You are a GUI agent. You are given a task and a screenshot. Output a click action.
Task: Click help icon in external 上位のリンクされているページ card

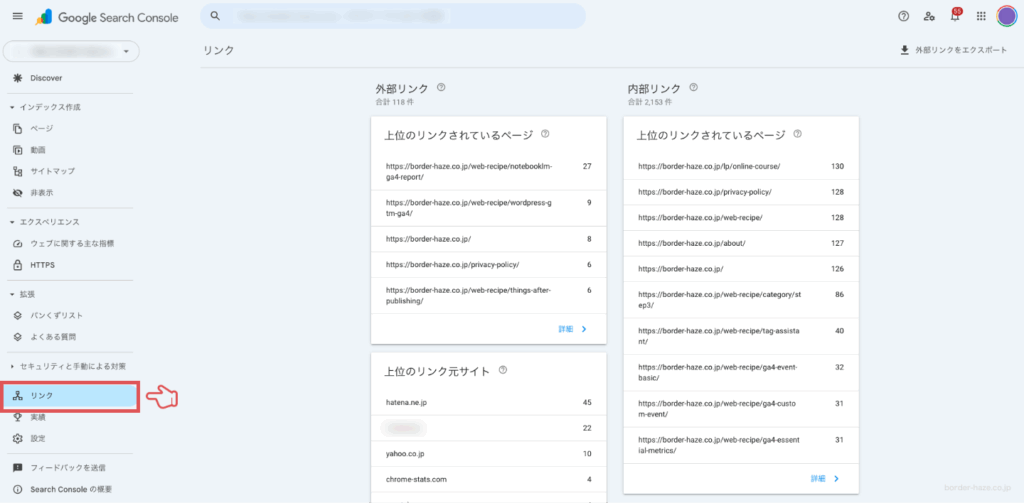click(x=545, y=135)
